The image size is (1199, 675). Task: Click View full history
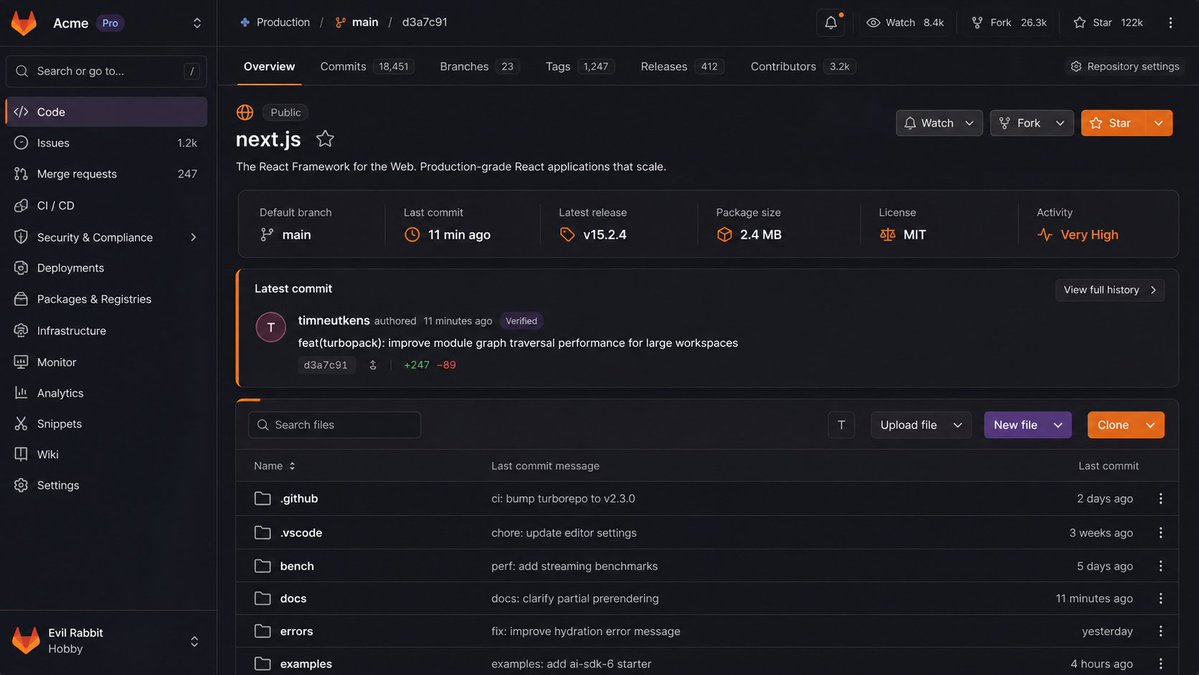[x=1110, y=290]
